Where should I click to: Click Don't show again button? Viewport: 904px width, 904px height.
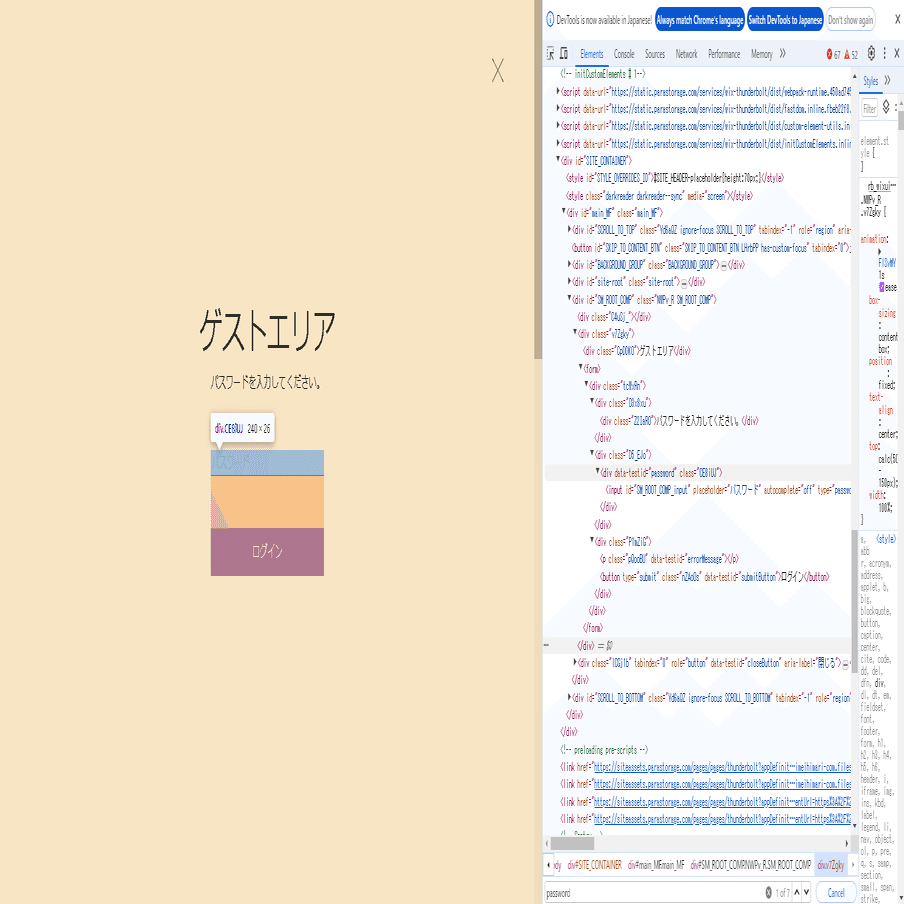tap(850, 20)
